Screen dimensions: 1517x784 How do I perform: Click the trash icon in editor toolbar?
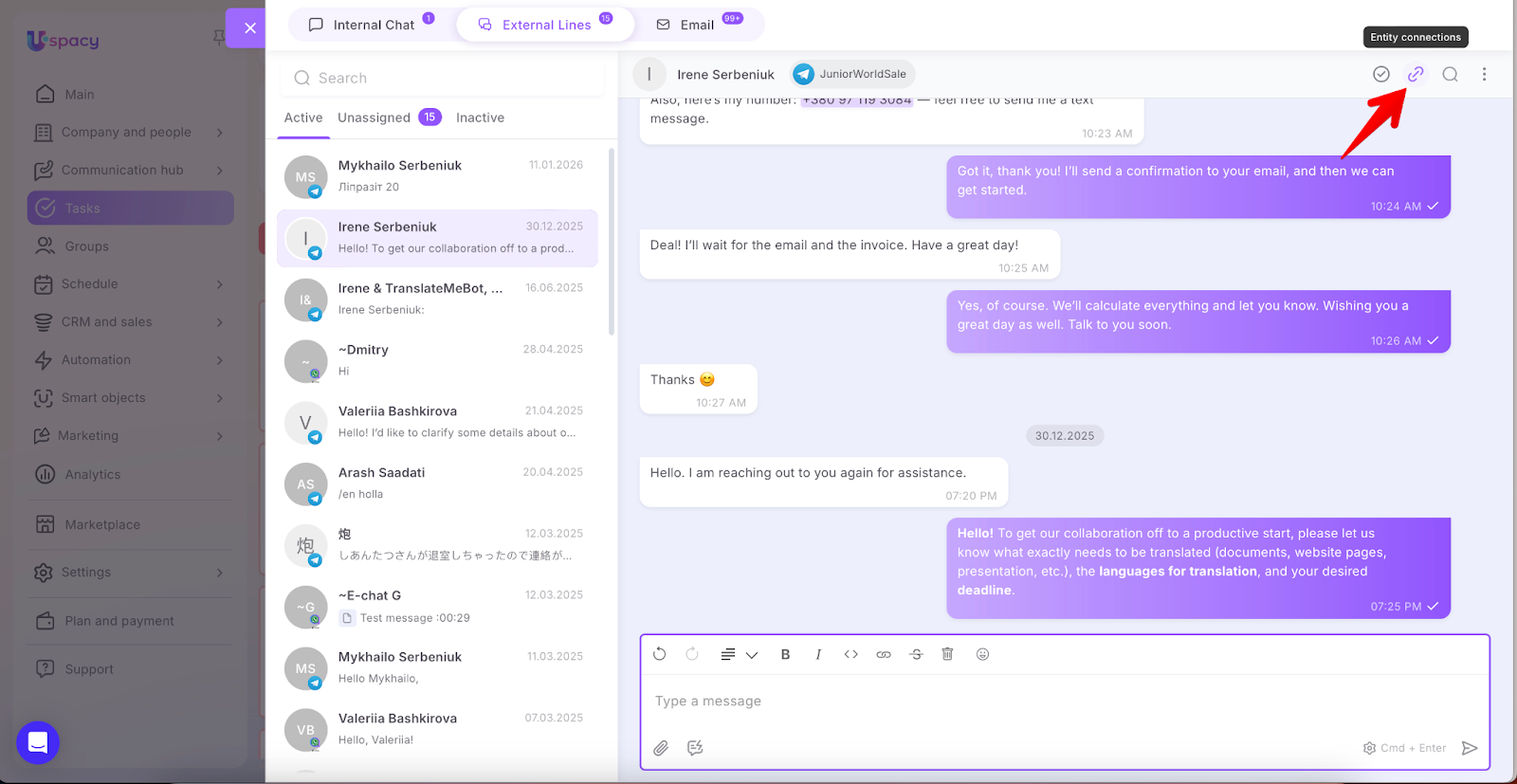coord(947,654)
